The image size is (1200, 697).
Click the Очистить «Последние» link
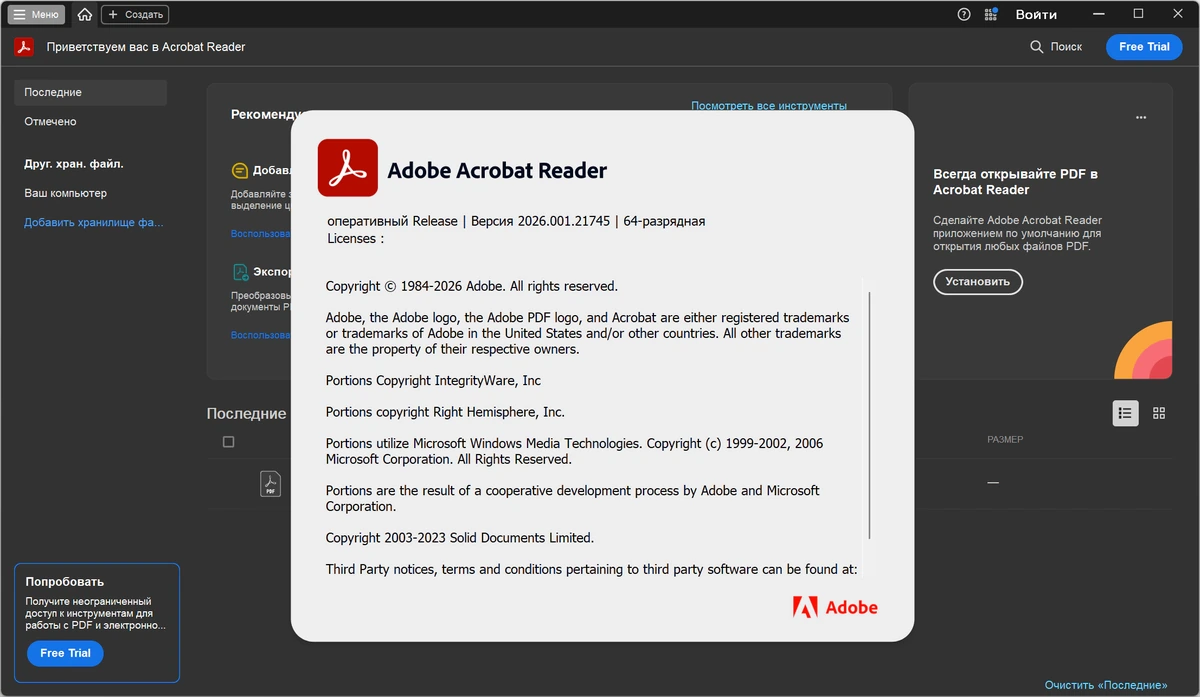pos(1106,685)
